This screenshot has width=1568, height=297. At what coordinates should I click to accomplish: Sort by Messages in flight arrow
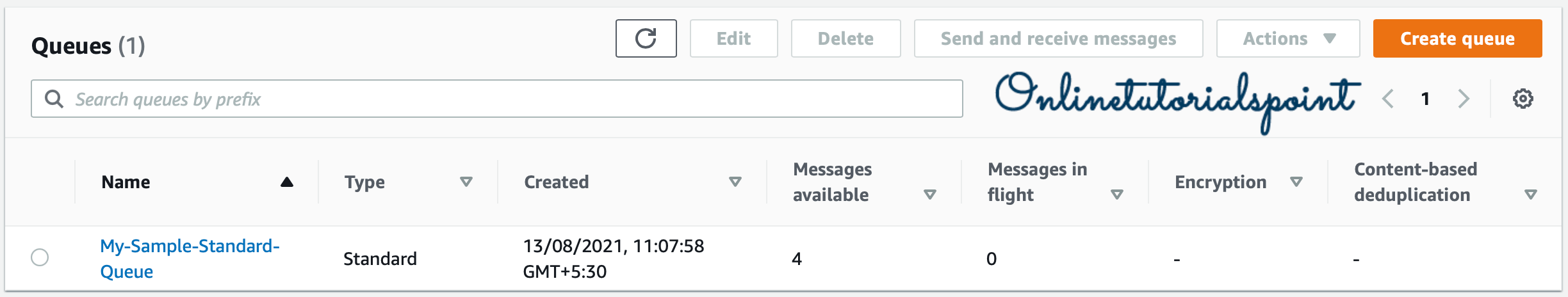(1117, 195)
